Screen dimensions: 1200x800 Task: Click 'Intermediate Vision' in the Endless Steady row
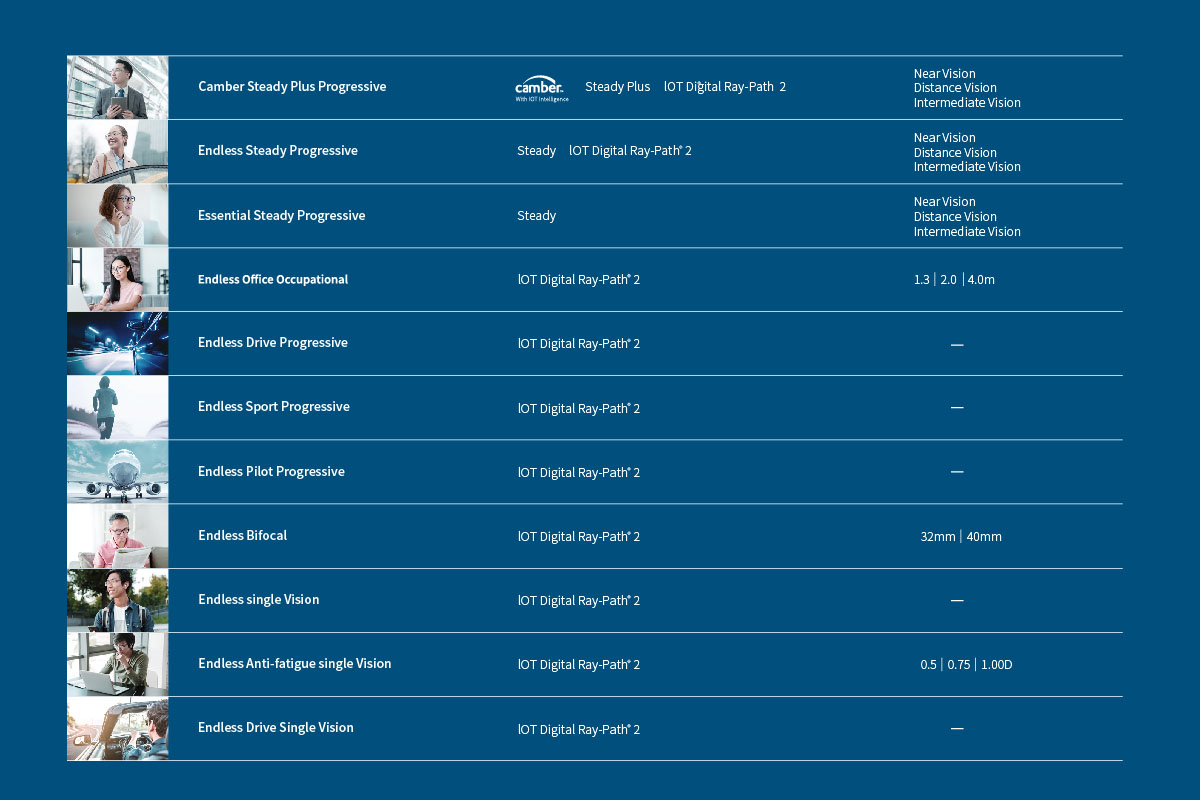click(x=967, y=167)
